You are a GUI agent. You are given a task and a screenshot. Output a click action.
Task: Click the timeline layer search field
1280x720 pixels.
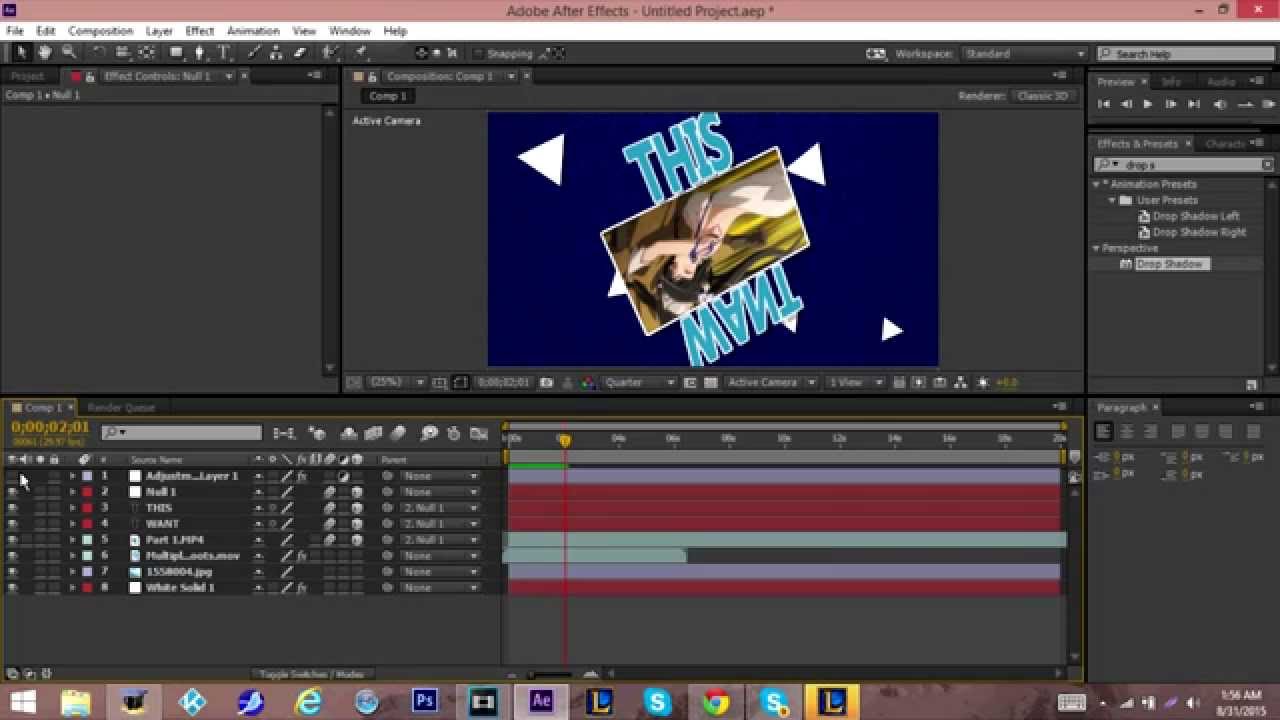pyautogui.click(x=181, y=433)
